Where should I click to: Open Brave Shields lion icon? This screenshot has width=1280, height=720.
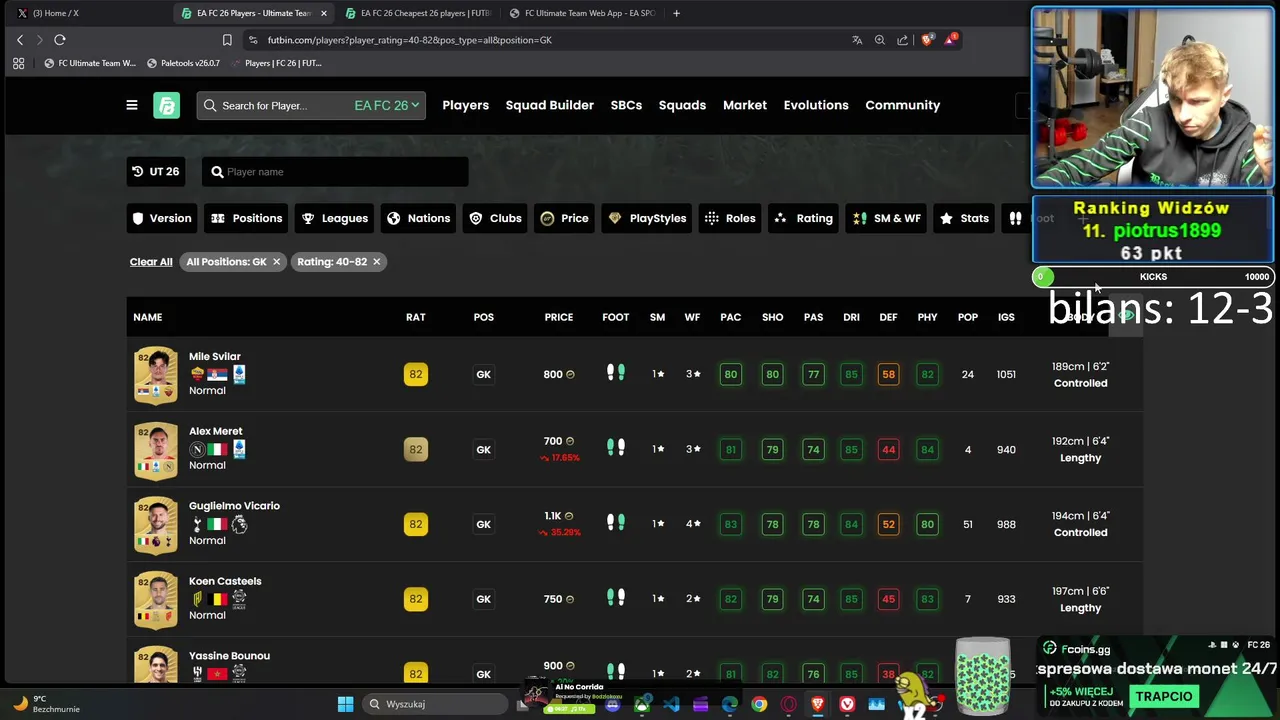(x=928, y=40)
